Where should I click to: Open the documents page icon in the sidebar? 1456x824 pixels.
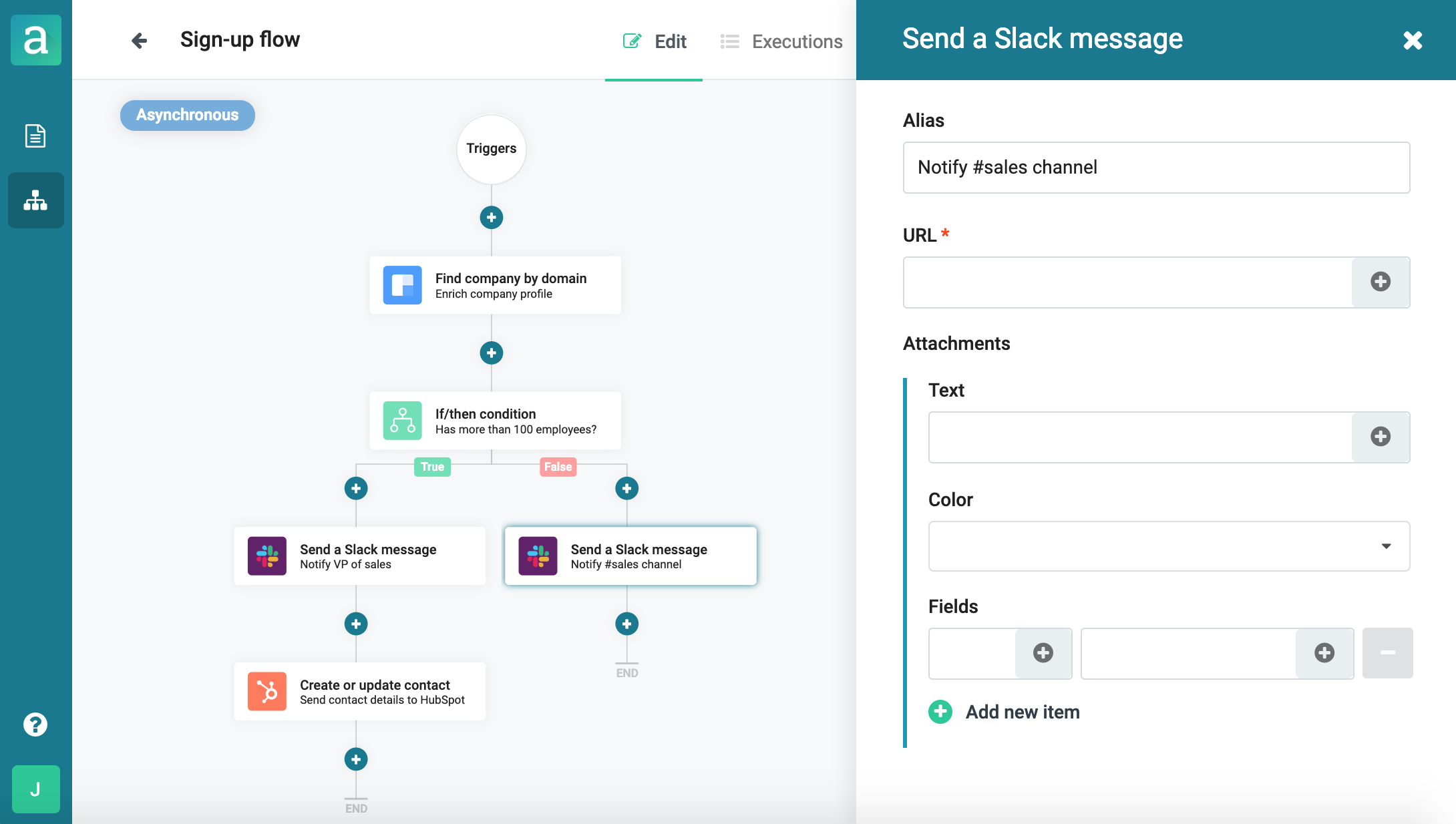(x=35, y=136)
